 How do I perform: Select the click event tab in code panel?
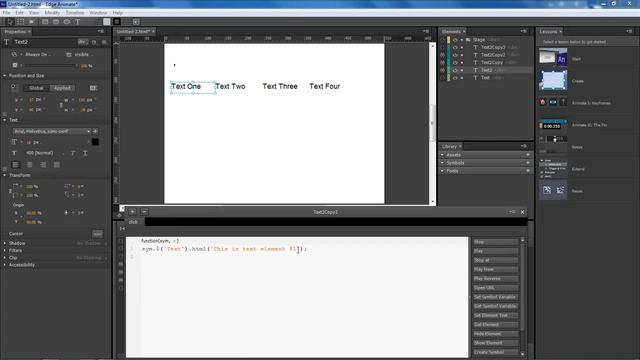point(133,222)
